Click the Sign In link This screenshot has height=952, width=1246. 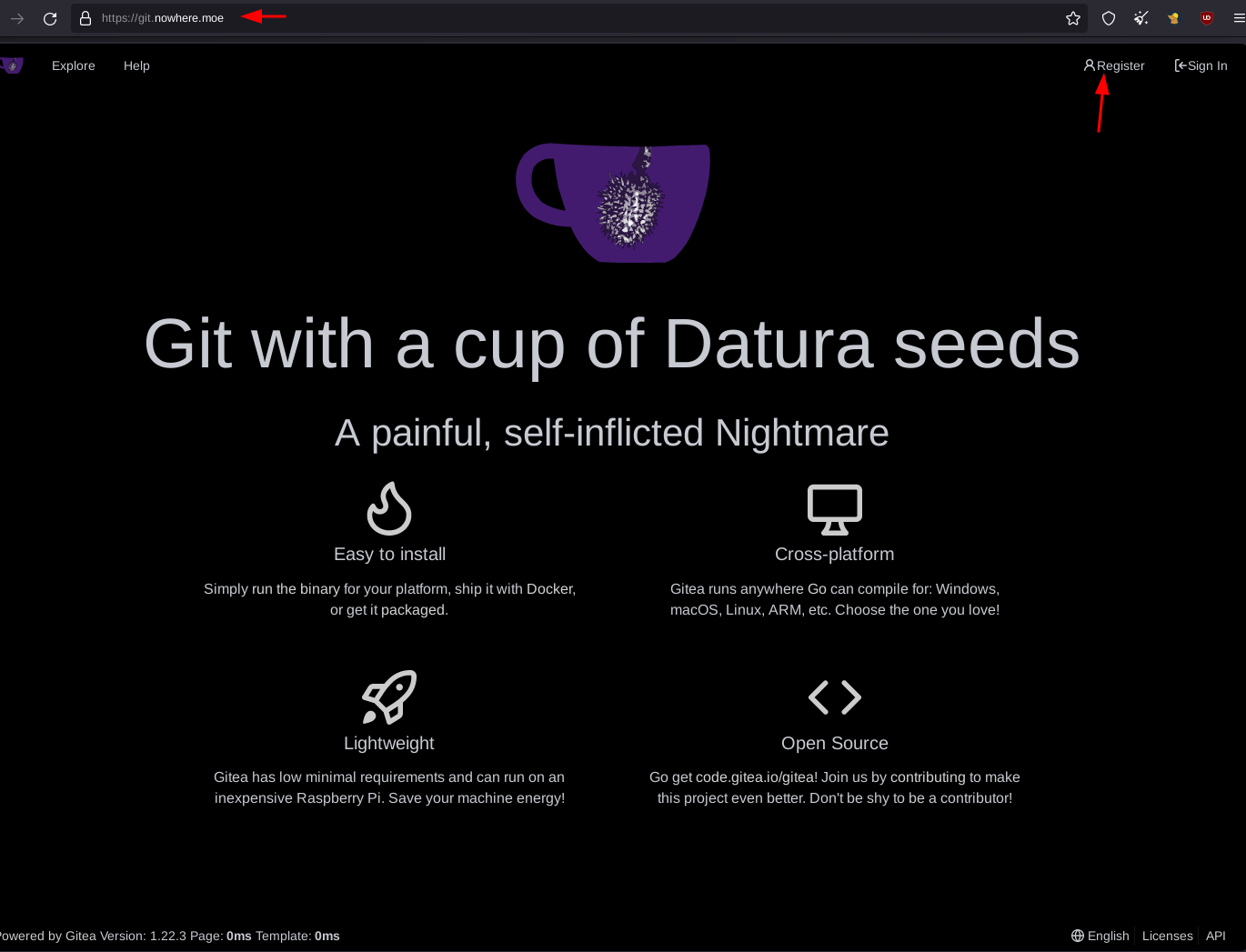click(1201, 65)
